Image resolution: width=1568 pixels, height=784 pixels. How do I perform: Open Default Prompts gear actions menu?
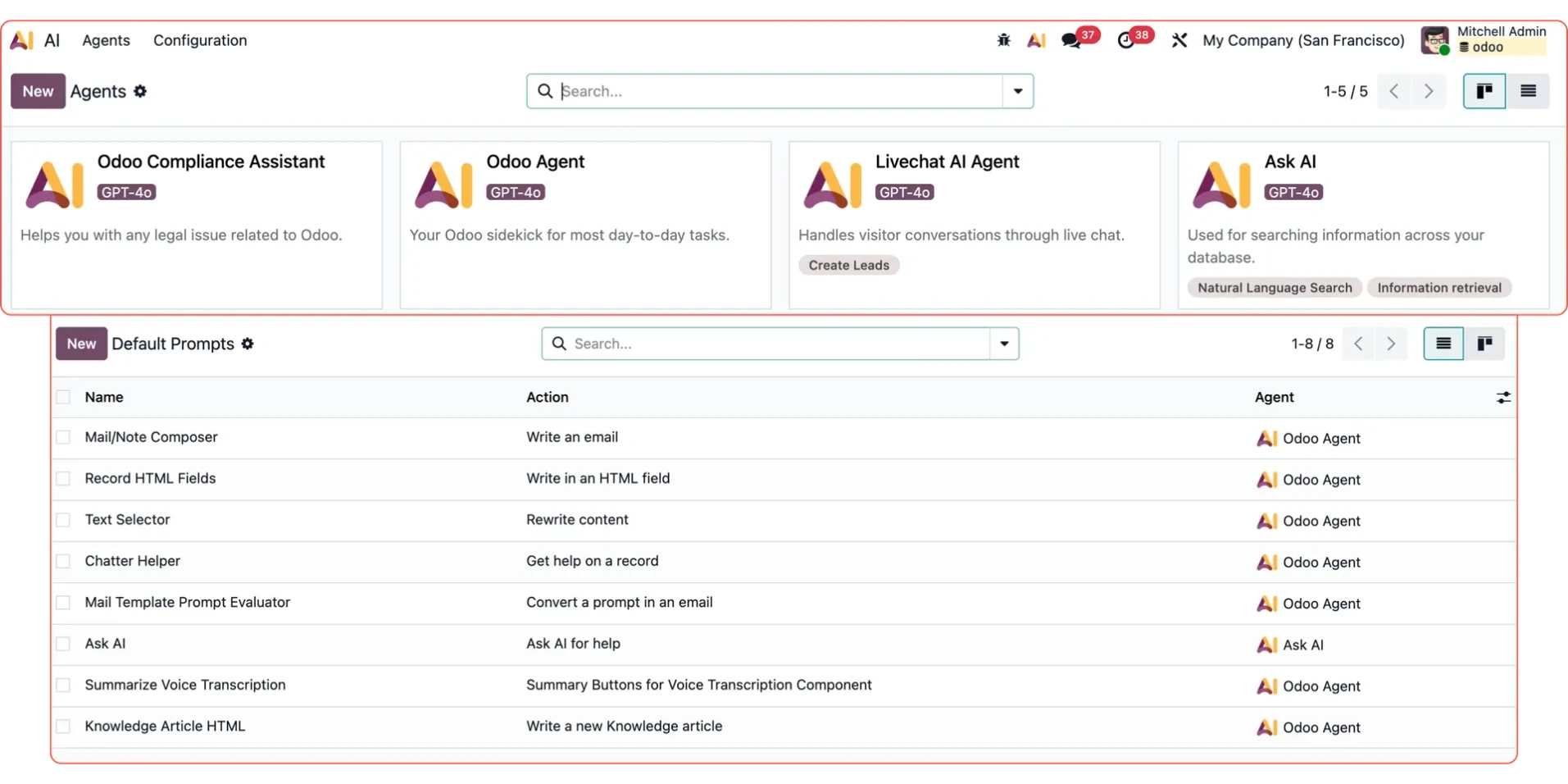click(248, 344)
